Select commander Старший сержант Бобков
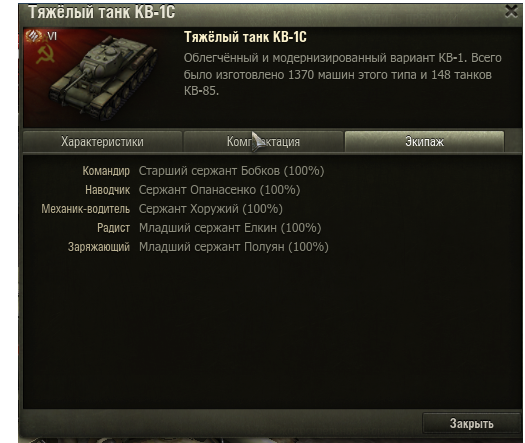Screen dimensions: 525x443 (x=231, y=171)
